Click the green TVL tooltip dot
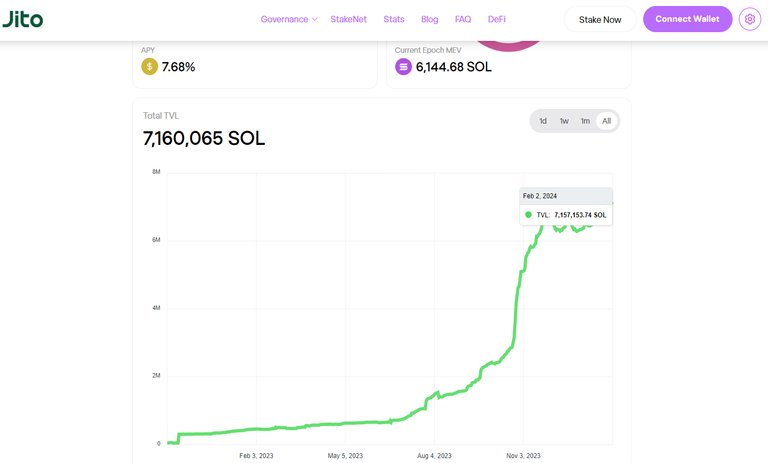 (x=528, y=215)
